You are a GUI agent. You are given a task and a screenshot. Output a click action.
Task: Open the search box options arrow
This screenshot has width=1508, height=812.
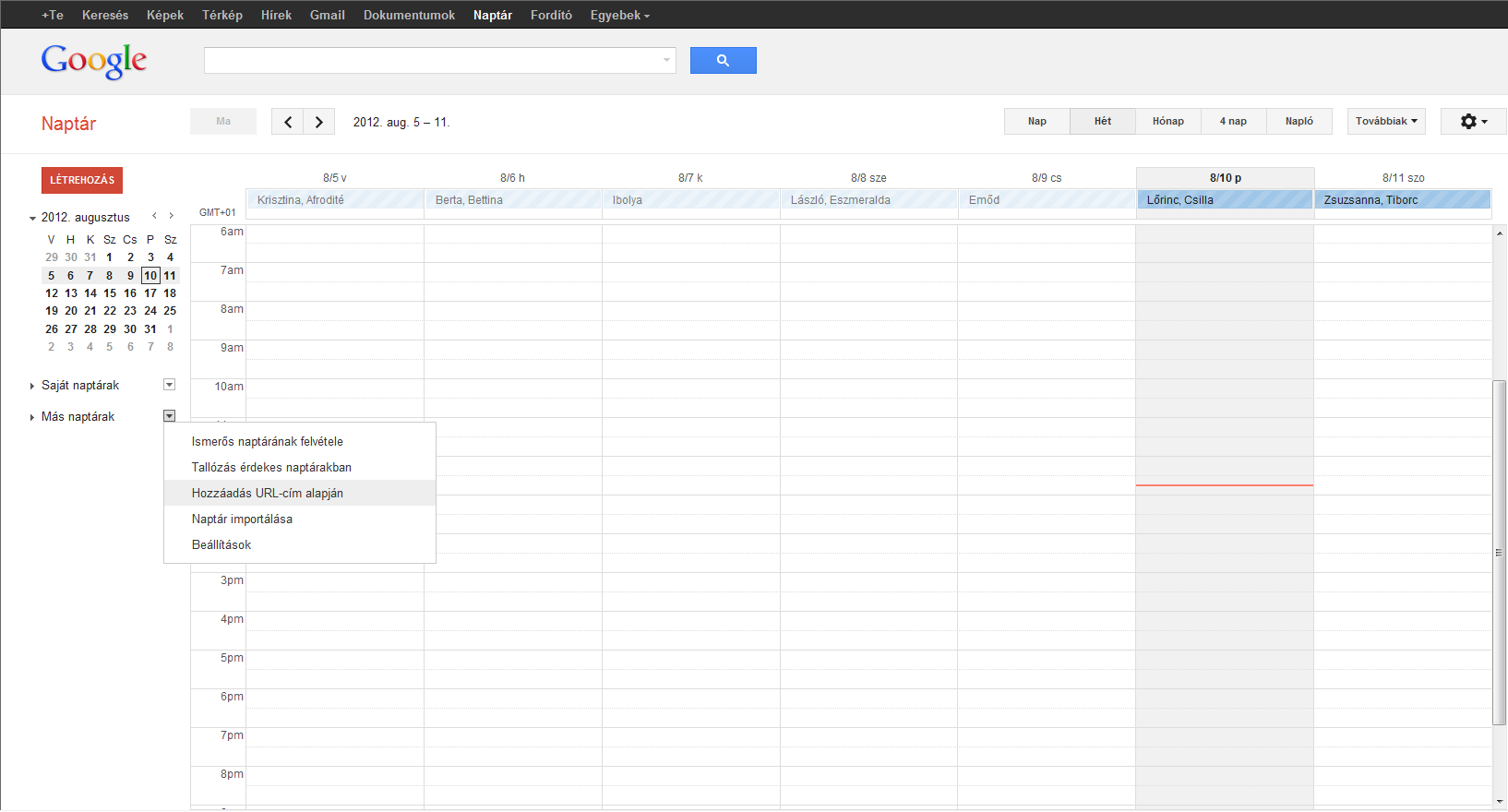pyautogui.click(x=666, y=60)
